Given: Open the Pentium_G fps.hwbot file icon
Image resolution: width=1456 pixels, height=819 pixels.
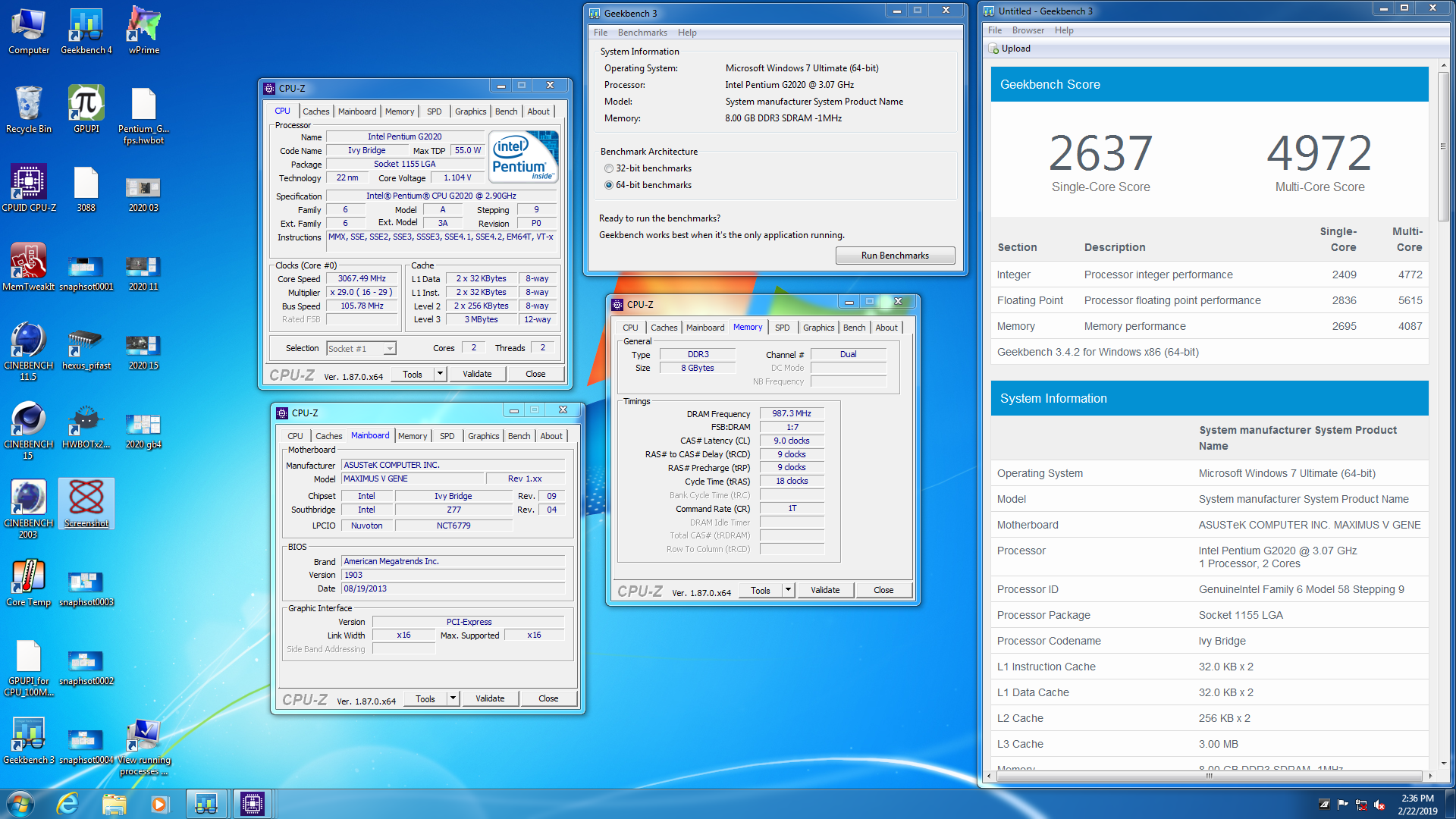Looking at the screenshot, I should [x=143, y=115].
